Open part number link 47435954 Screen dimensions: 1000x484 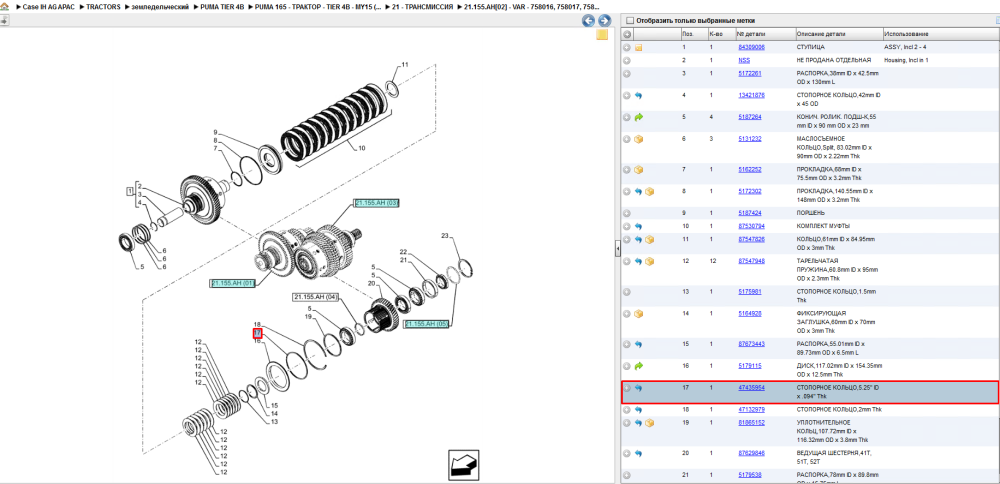point(751,388)
